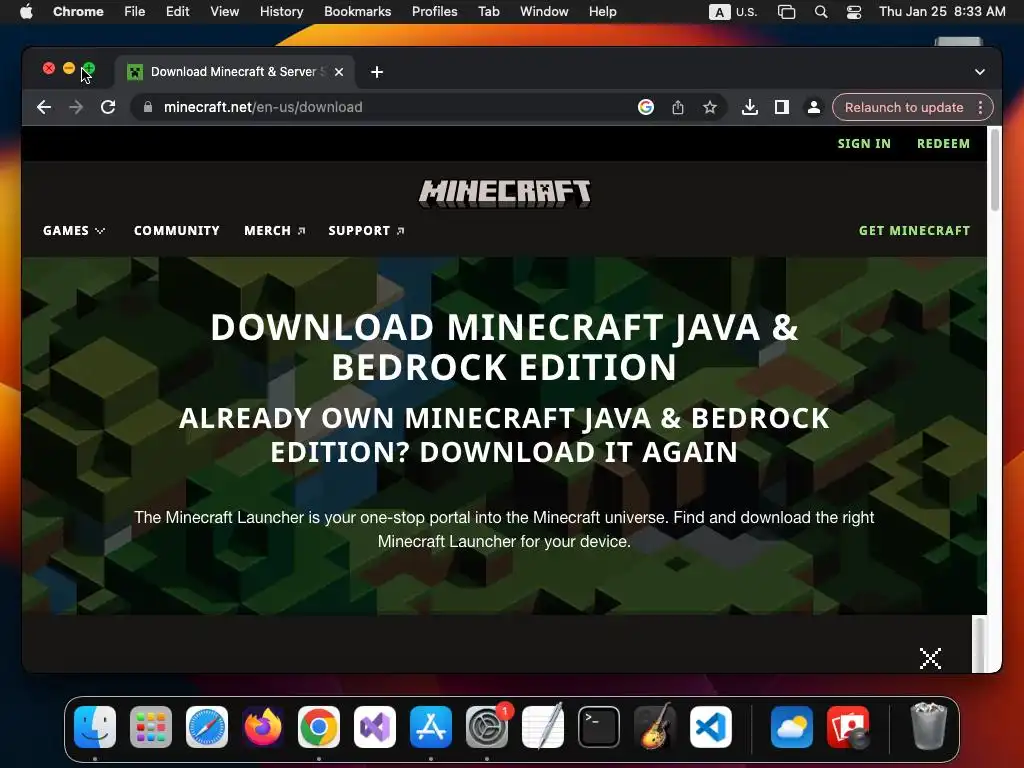Click the U.S. input source indicator
Viewport: 1024px width, 768px height.
coord(733,12)
